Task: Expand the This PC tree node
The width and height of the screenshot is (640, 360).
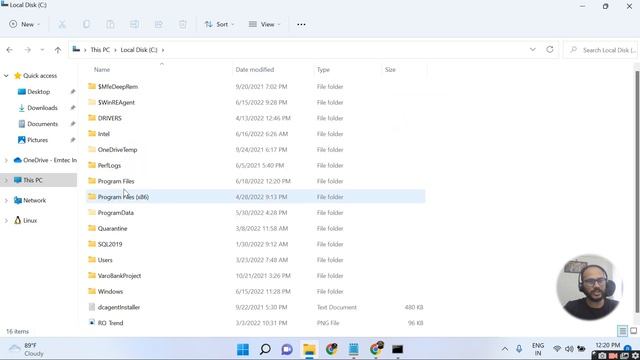Action: point(6,180)
